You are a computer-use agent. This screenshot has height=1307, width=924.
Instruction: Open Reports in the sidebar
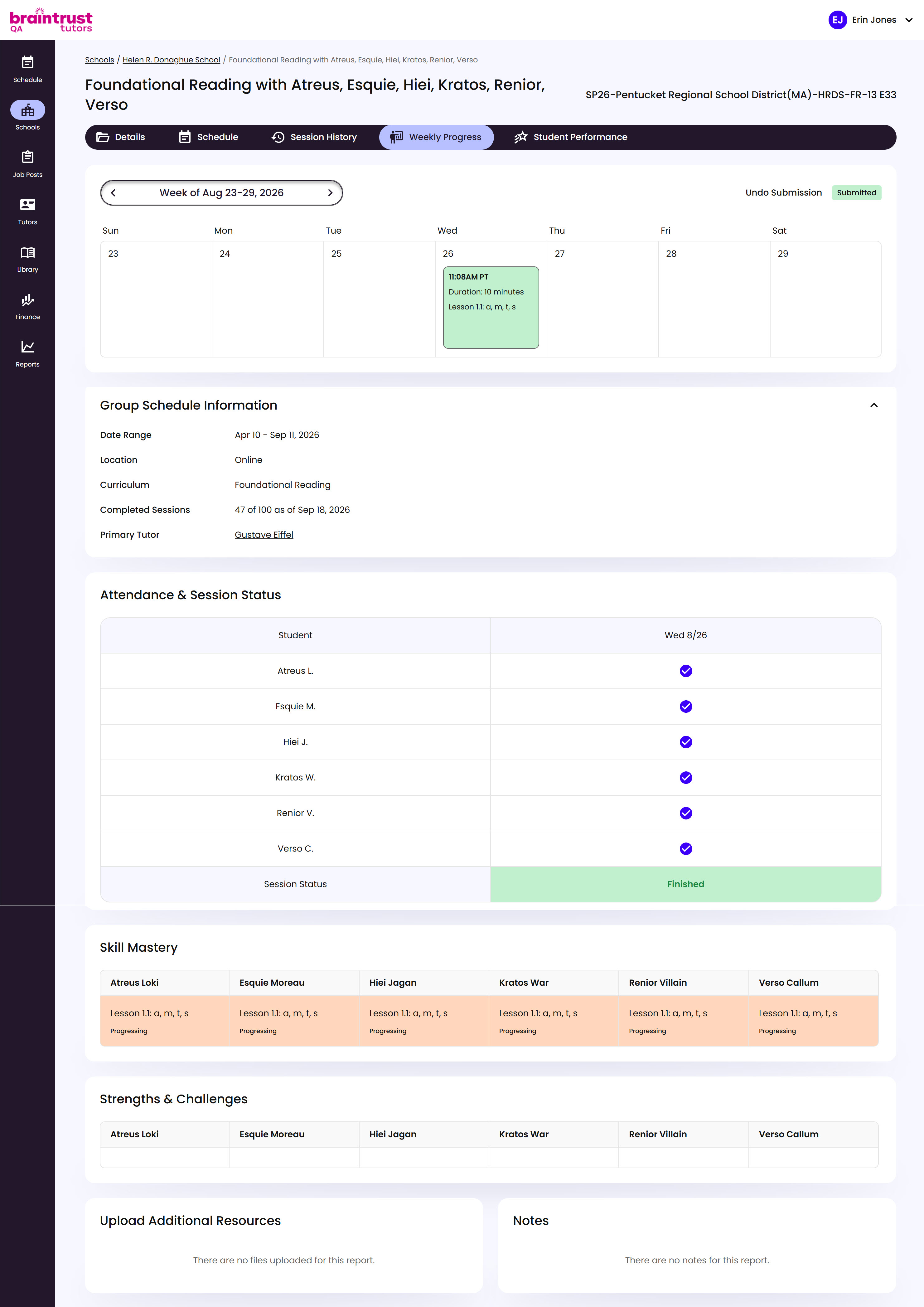(27, 354)
